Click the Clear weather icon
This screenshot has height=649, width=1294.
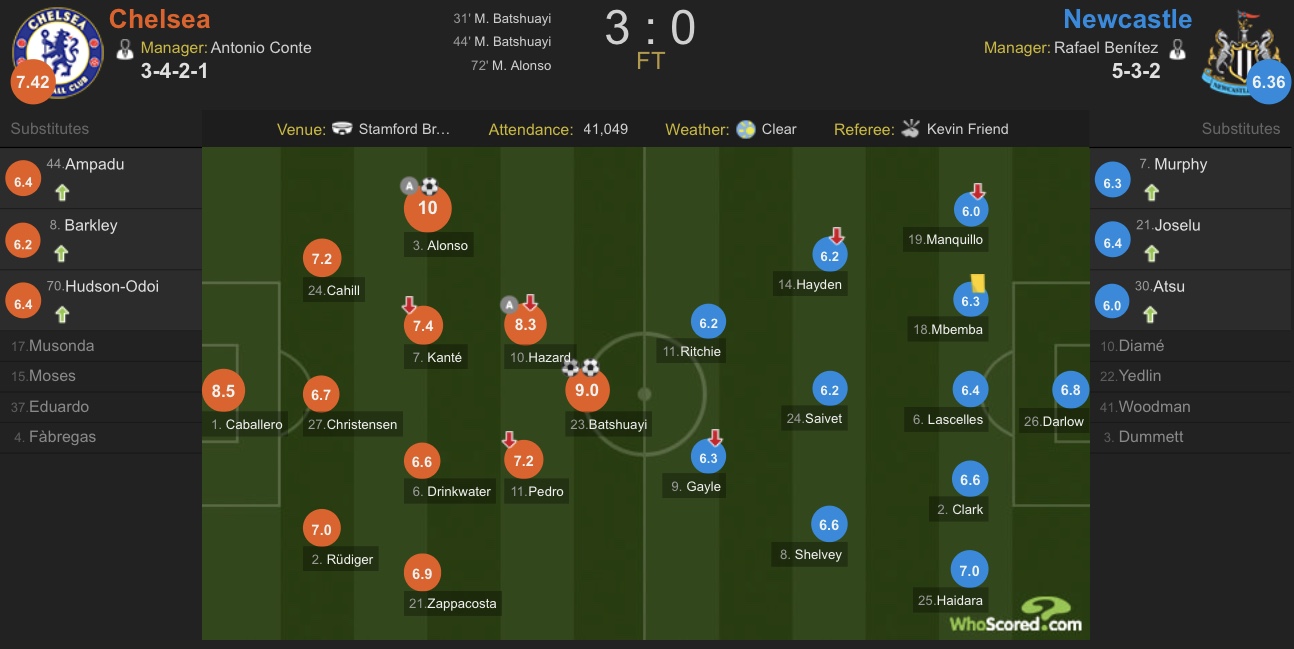[x=745, y=129]
